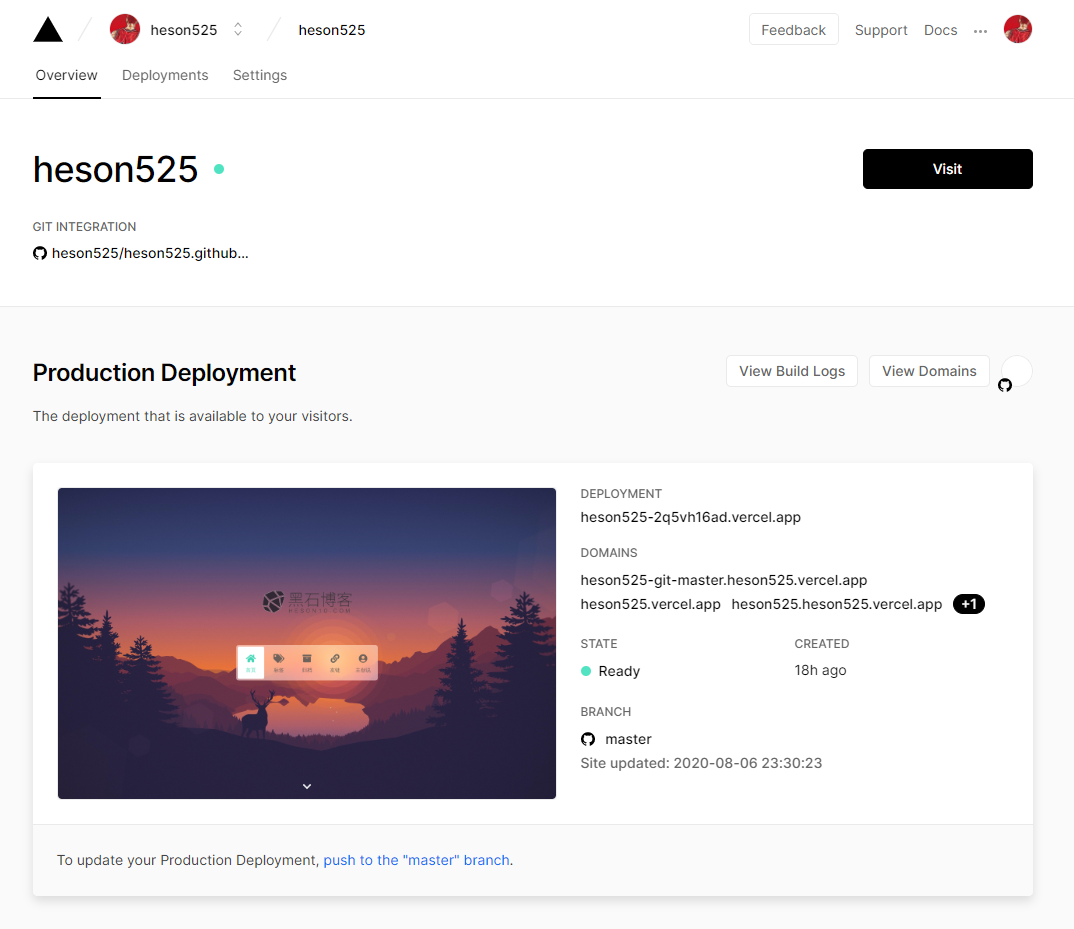Open the user profile avatar menu
The height and width of the screenshot is (929, 1074).
[1018, 29]
